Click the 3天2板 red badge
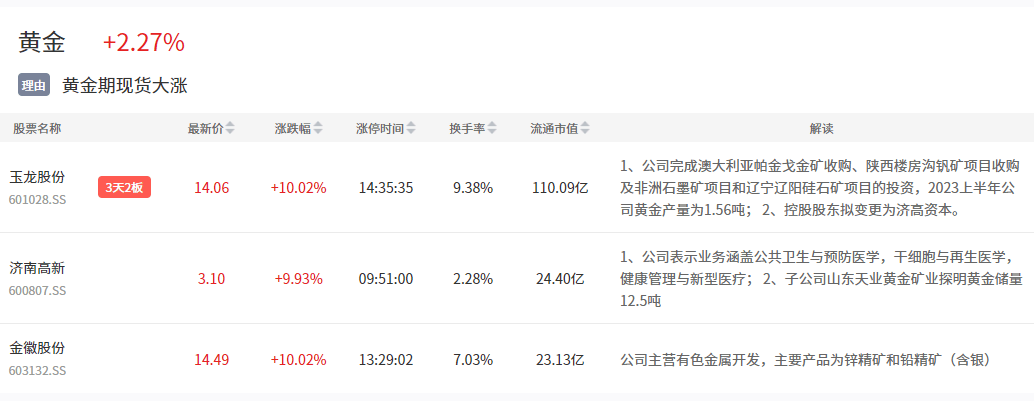The width and height of the screenshot is (1034, 401). click(x=124, y=187)
